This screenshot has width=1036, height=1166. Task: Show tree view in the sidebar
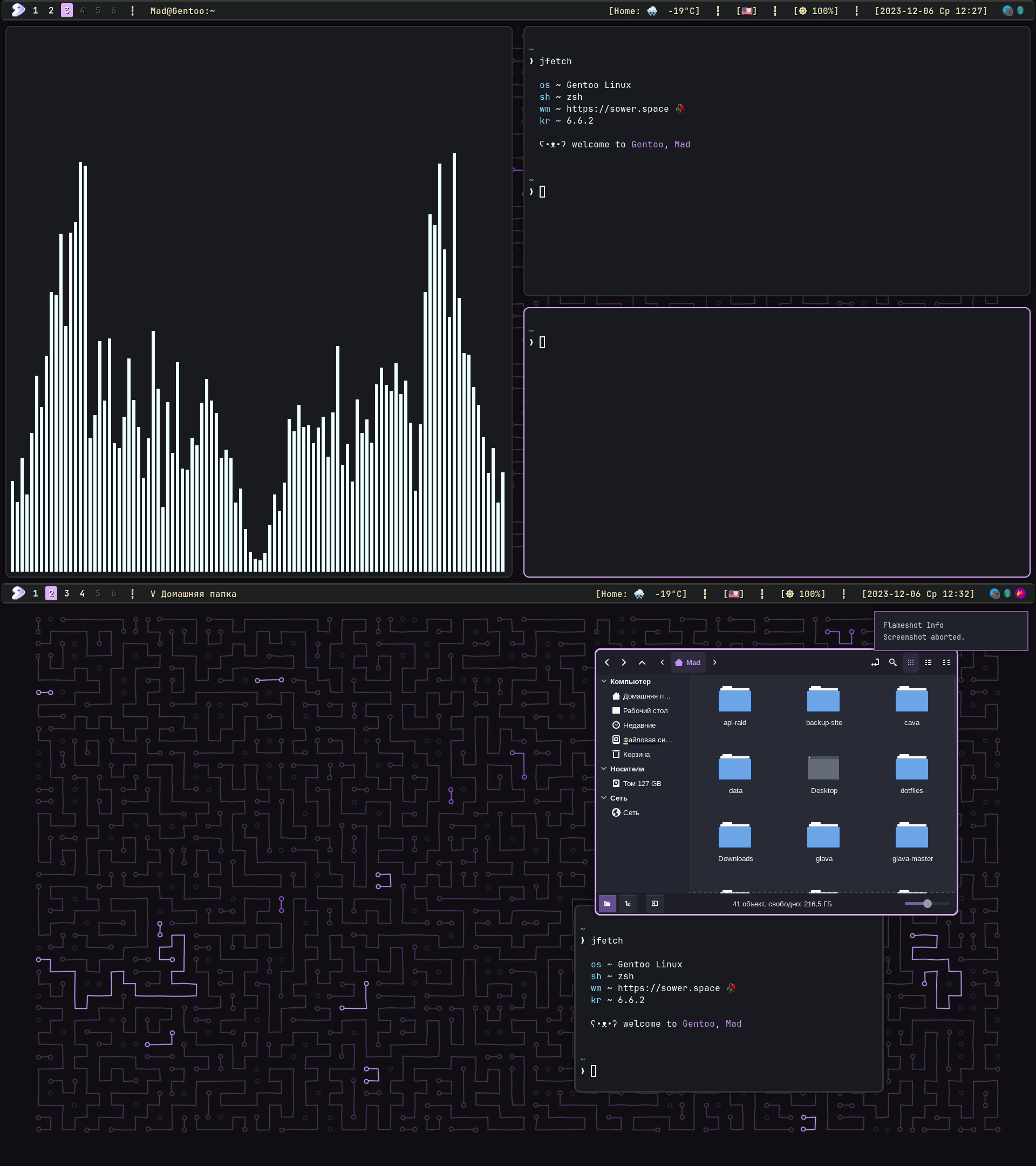pyautogui.click(x=628, y=904)
